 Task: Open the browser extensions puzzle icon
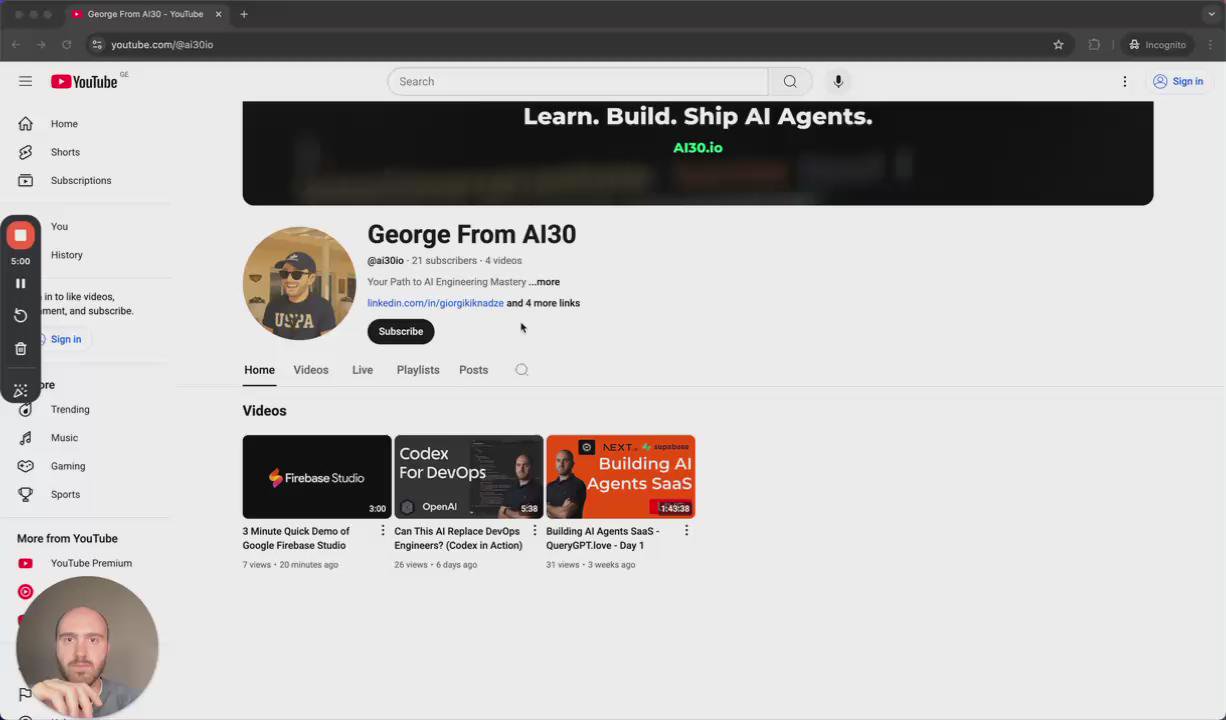click(1094, 44)
